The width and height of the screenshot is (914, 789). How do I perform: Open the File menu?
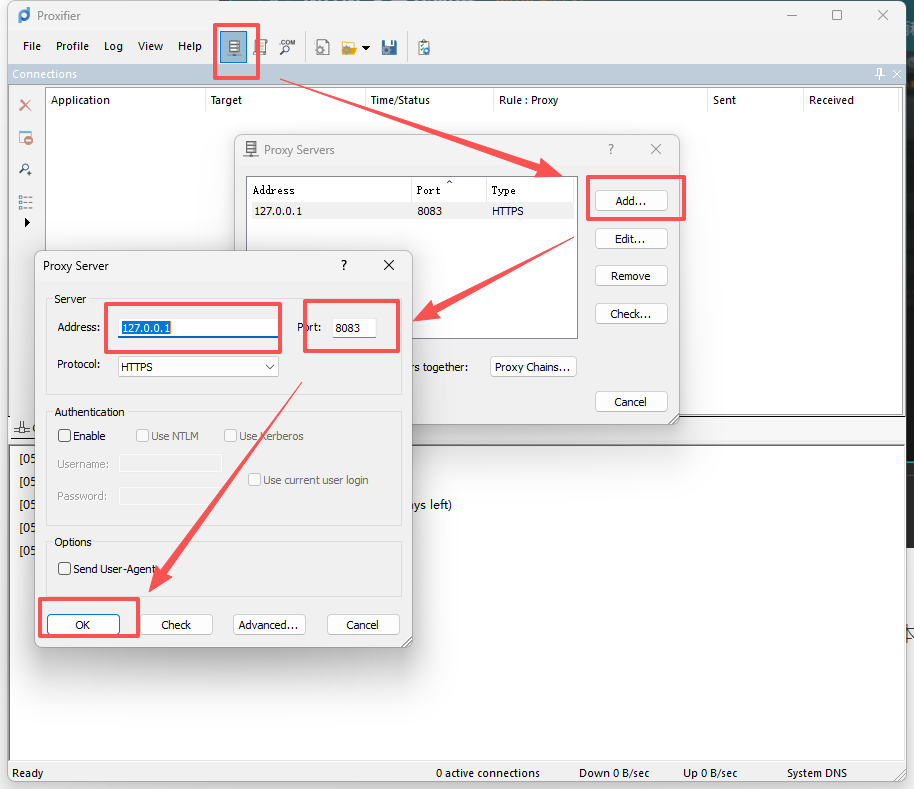point(32,46)
